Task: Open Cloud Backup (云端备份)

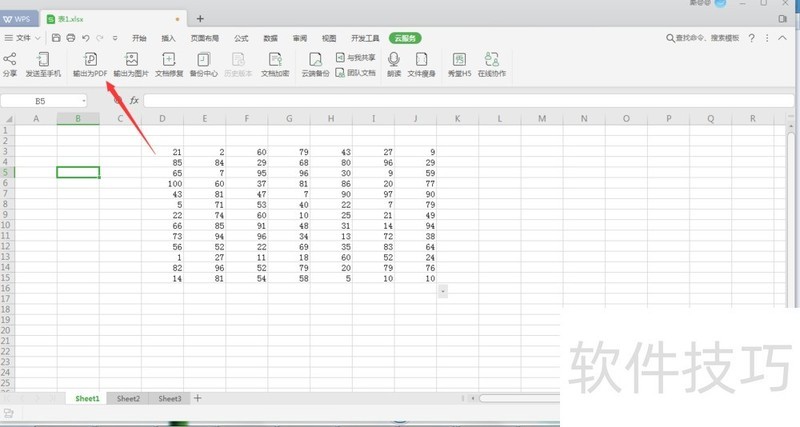Action: (315, 64)
